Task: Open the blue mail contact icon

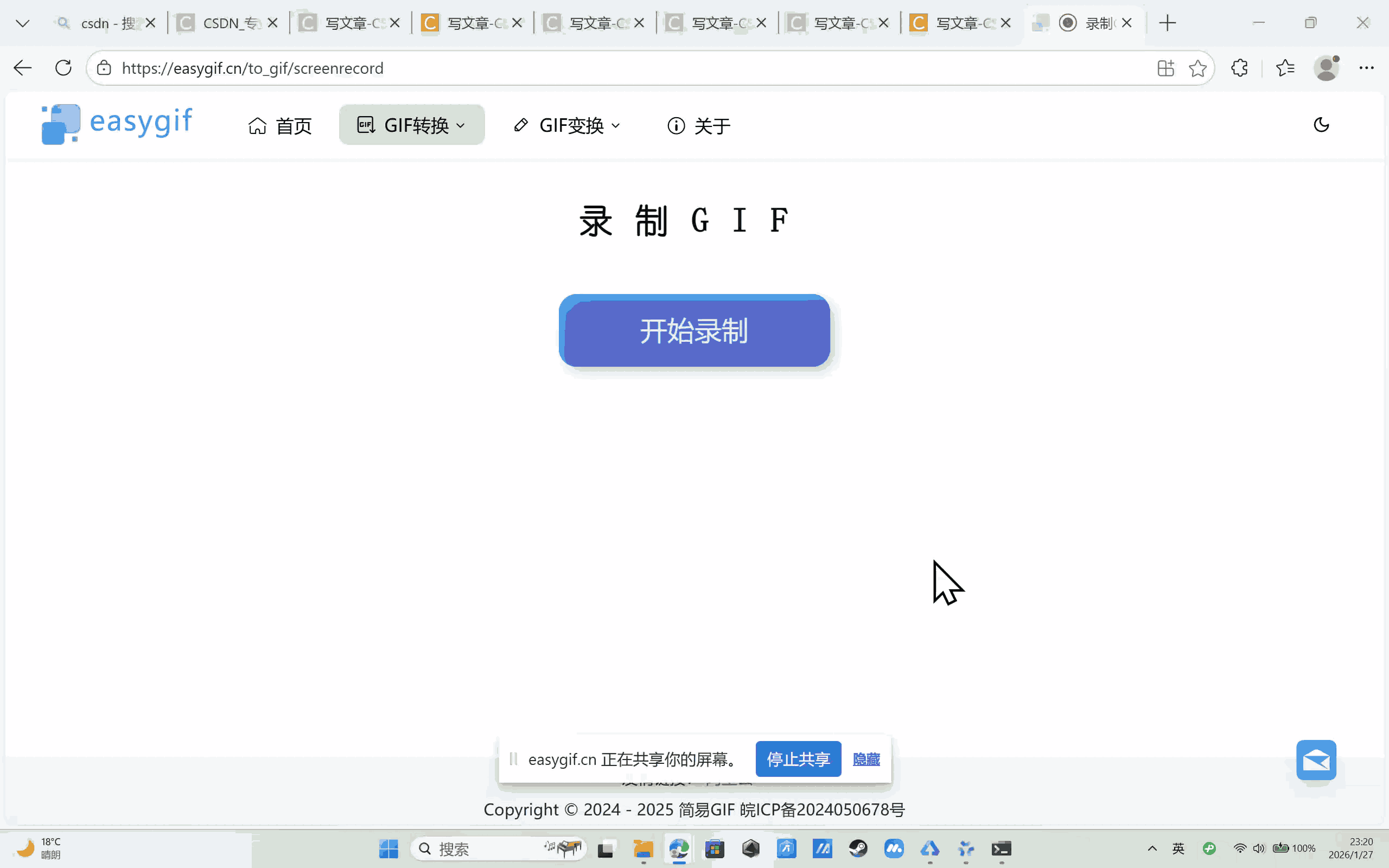Action: click(x=1316, y=760)
